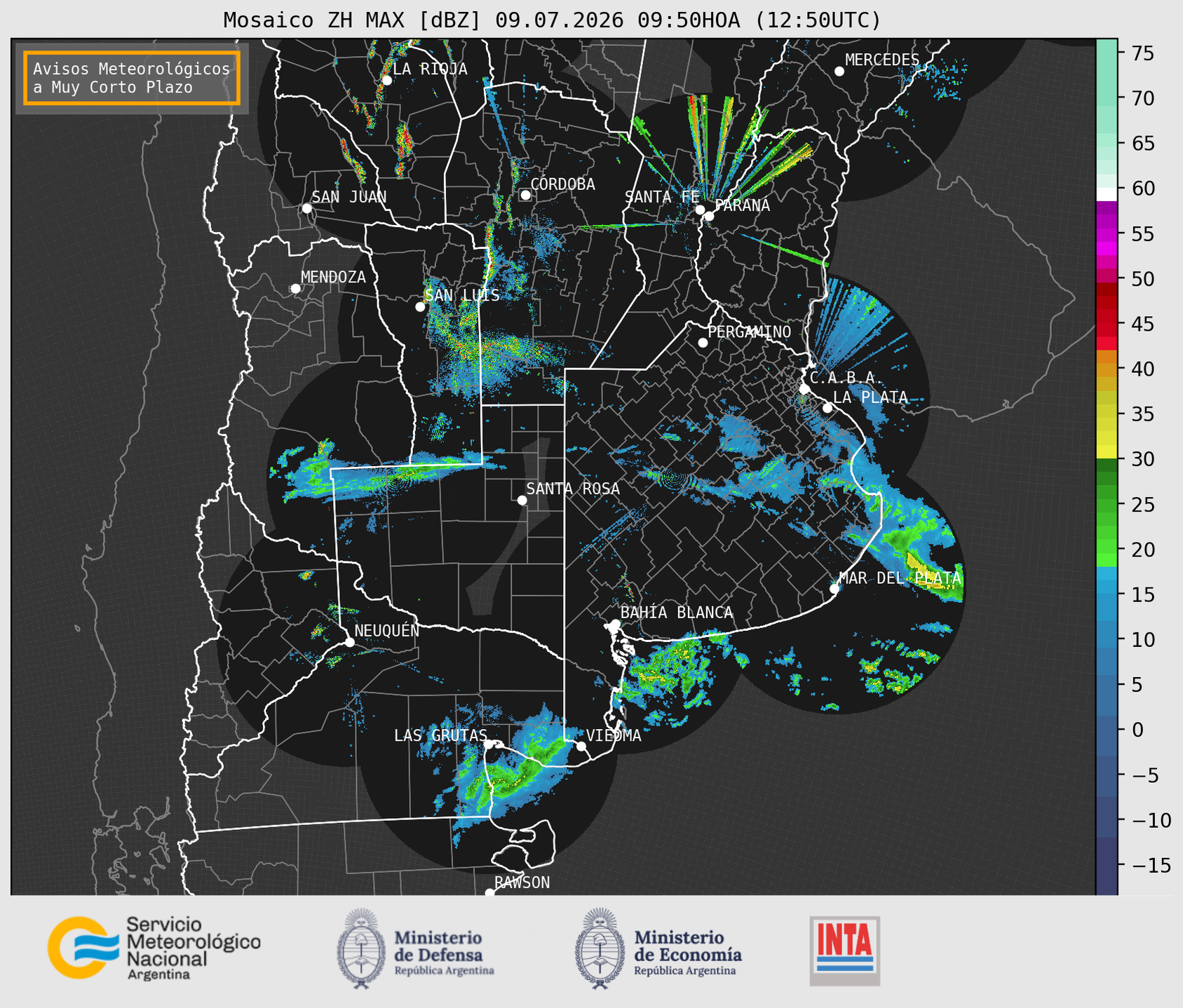Click the Santa Rosa city marker dot
Image resolution: width=1183 pixels, height=1008 pixels.
point(522,500)
